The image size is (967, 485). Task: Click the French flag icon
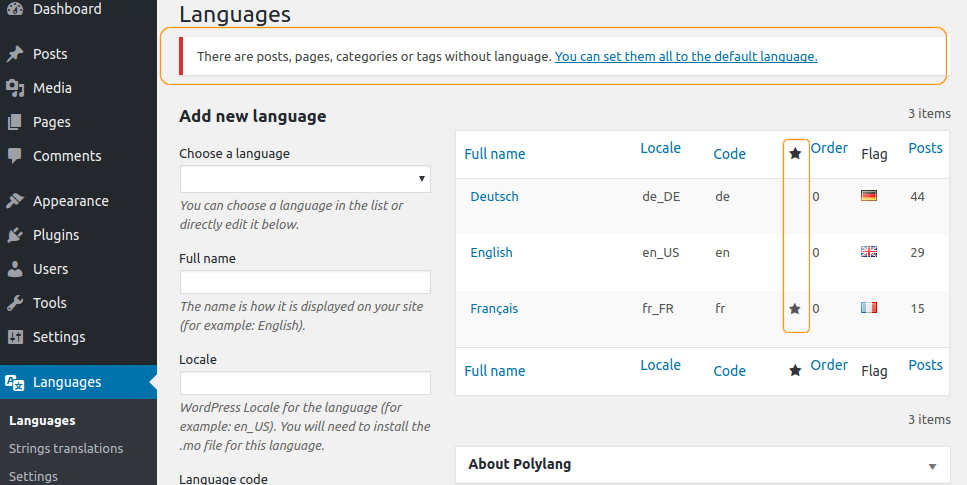pyautogui.click(x=869, y=307)
